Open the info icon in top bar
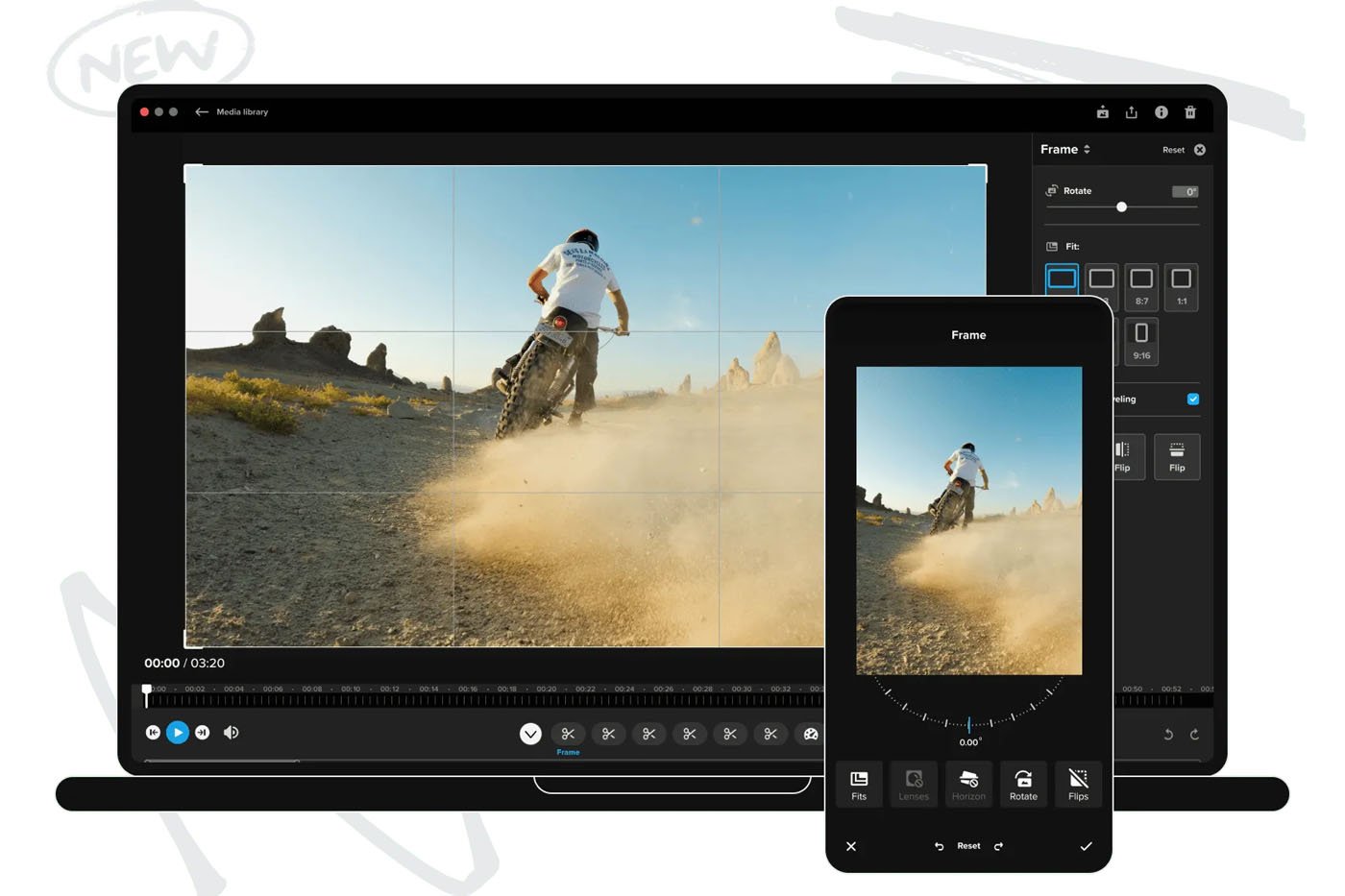 1162,112
